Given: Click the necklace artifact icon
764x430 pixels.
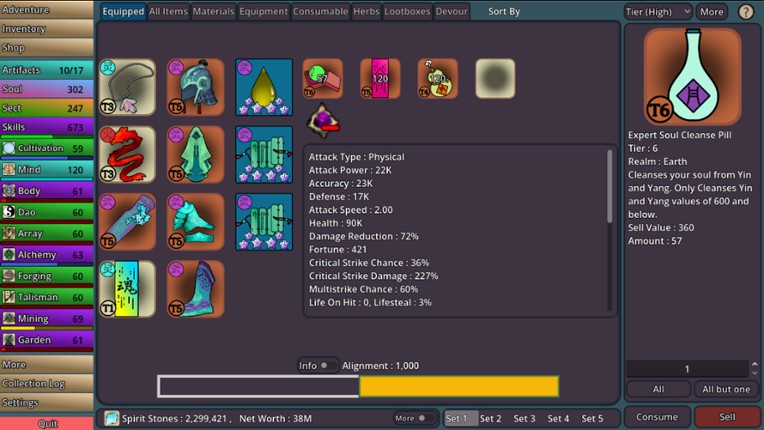Looking at the screenshot, I should click(127, 87).
